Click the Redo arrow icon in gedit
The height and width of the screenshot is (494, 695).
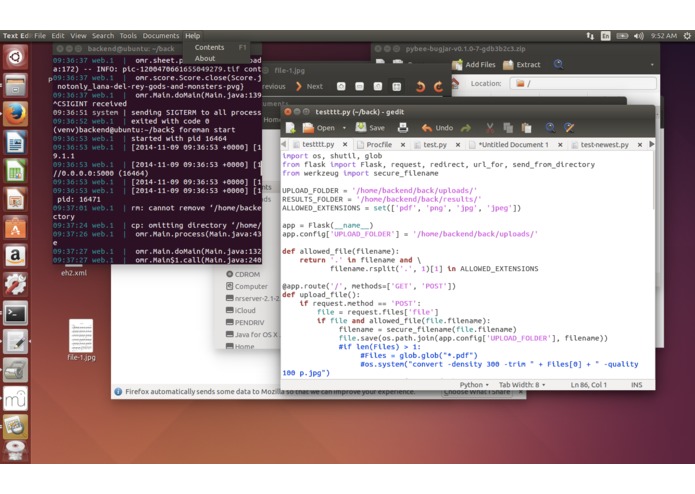coord(466,128)
